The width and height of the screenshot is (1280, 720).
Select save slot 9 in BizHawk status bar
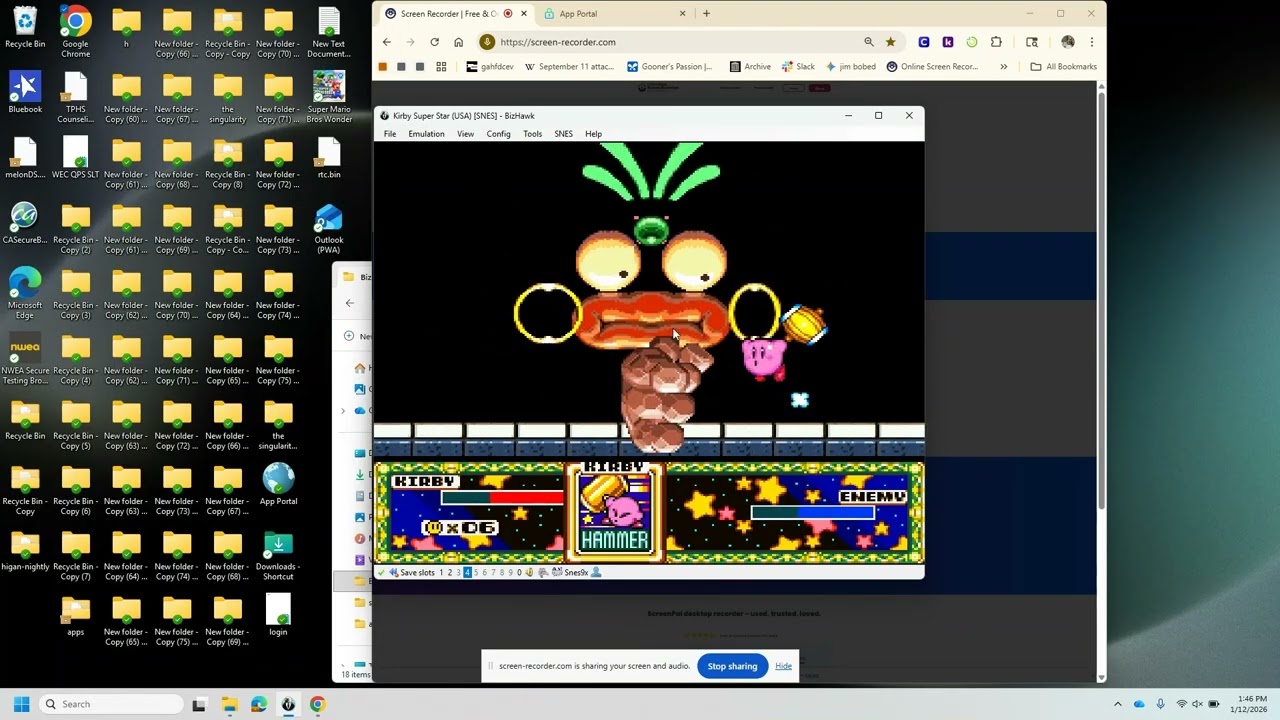point(510,573)
